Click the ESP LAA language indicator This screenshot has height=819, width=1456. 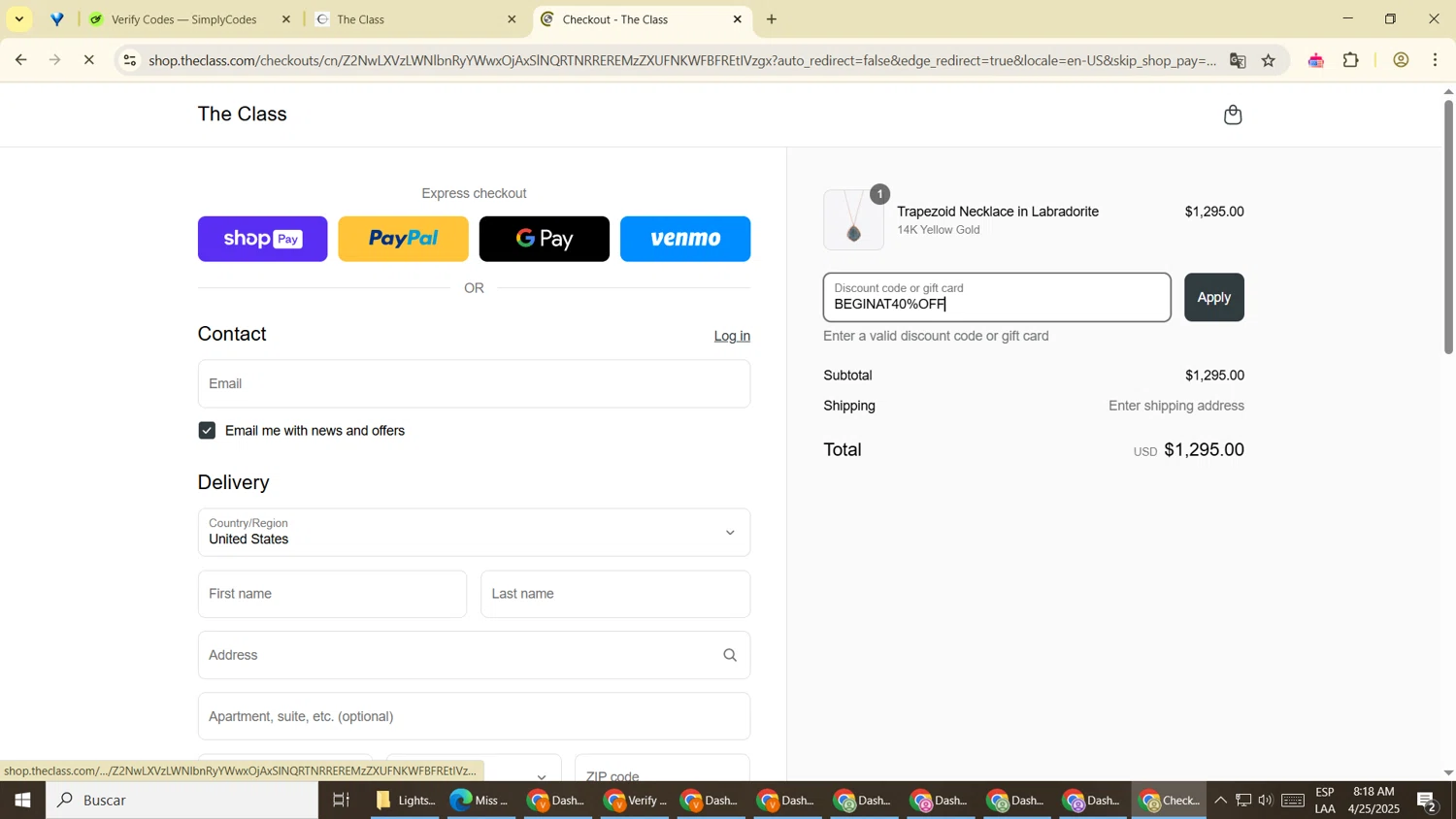point(1325,801)
